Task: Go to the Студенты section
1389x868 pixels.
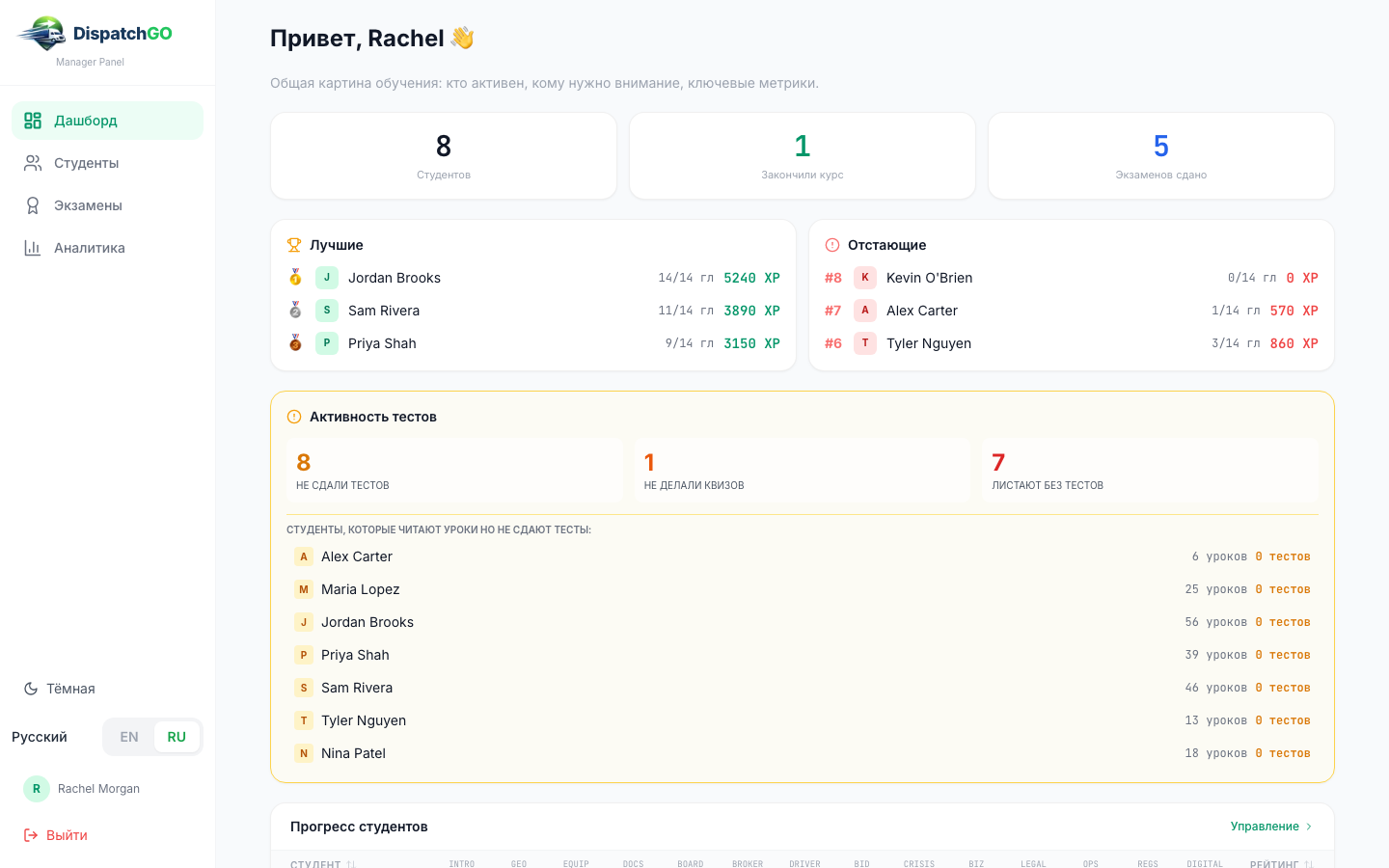Action: (x=108, y=163)
